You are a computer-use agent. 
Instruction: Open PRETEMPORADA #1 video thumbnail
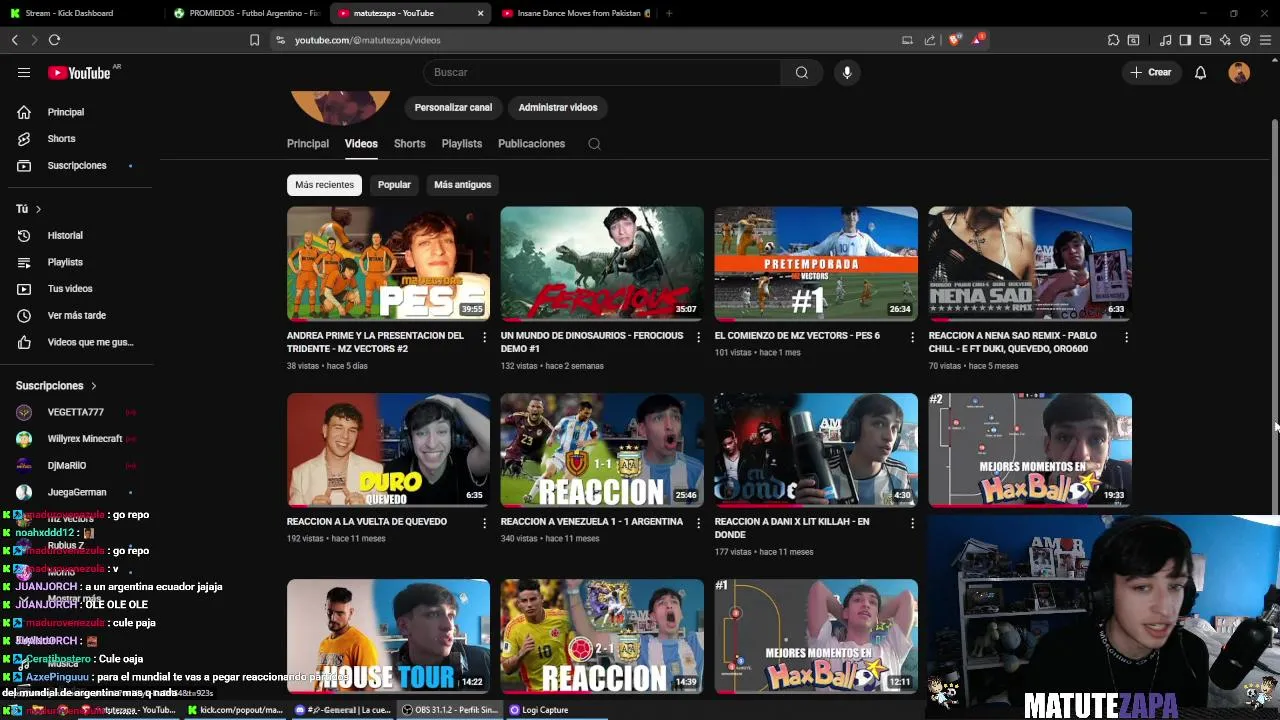click(816, 264)
